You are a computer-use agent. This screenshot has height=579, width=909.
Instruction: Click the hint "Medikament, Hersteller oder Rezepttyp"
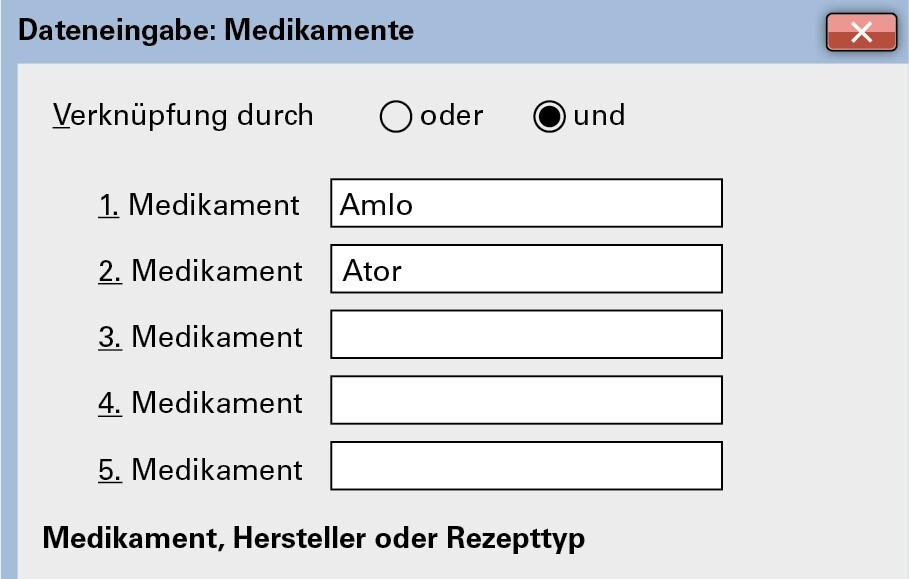pos(313,538)
